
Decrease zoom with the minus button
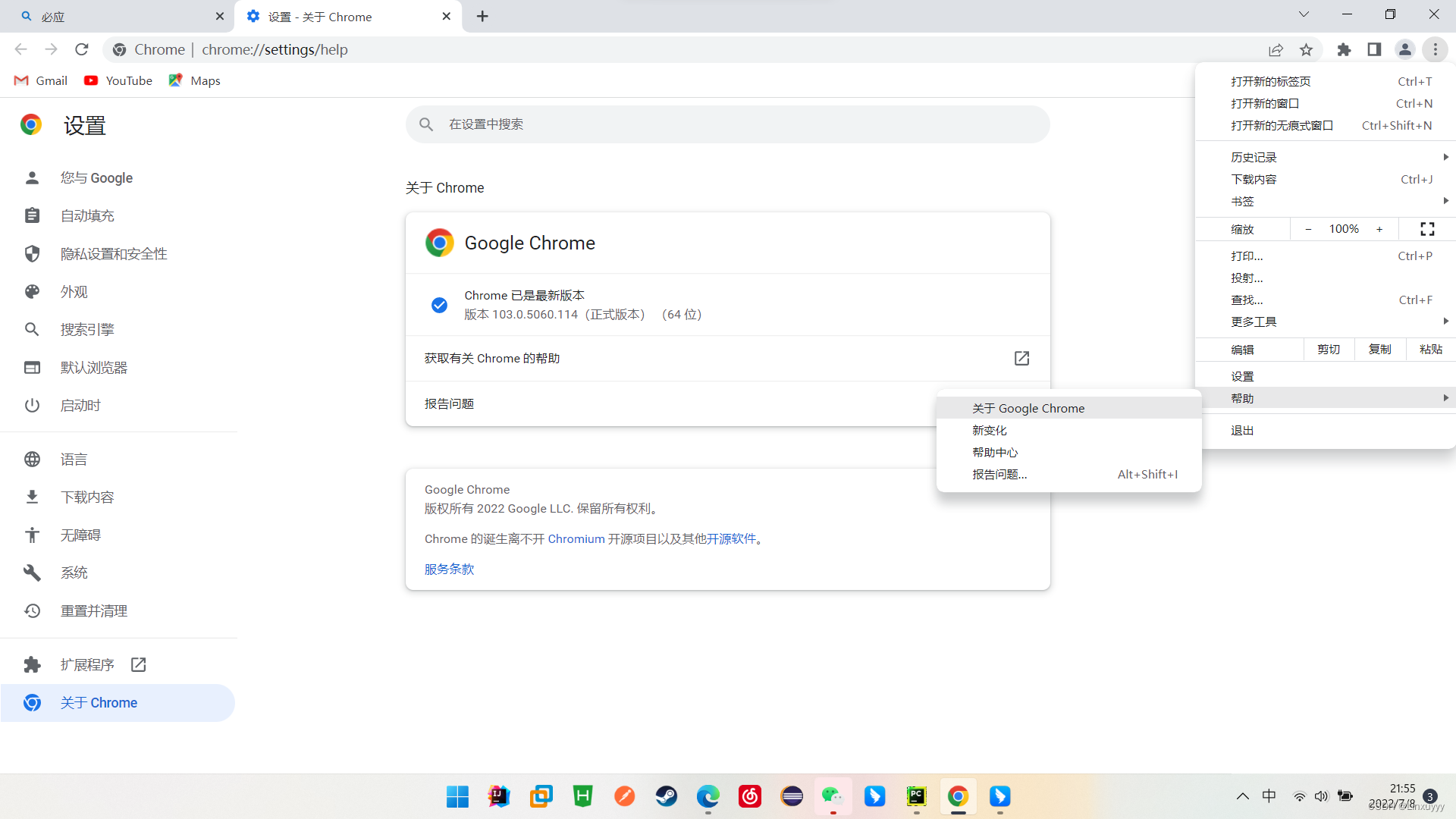pyautogui.click(x=1308, y=229)
